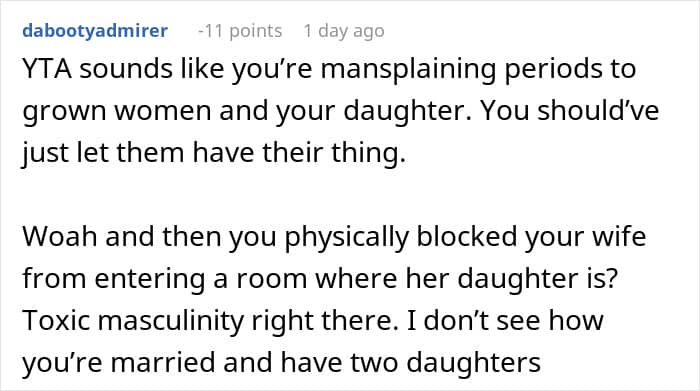This screenshot has height=391, width=700.
Task: Click the phrase "Toxic masculinity"
Action: (133, 321)
